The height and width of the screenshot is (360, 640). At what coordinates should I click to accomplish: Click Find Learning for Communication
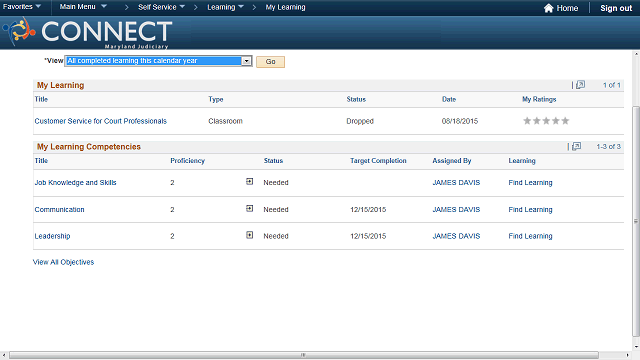click(x=530, y=209)
